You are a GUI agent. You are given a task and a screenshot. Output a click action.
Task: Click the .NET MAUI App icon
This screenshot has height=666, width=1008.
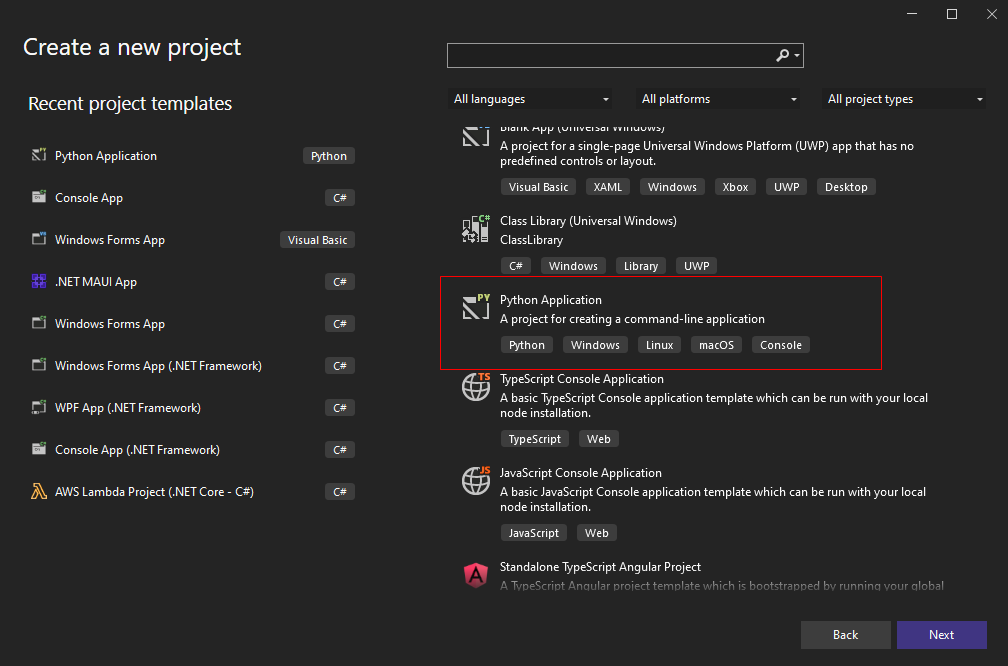39,281
